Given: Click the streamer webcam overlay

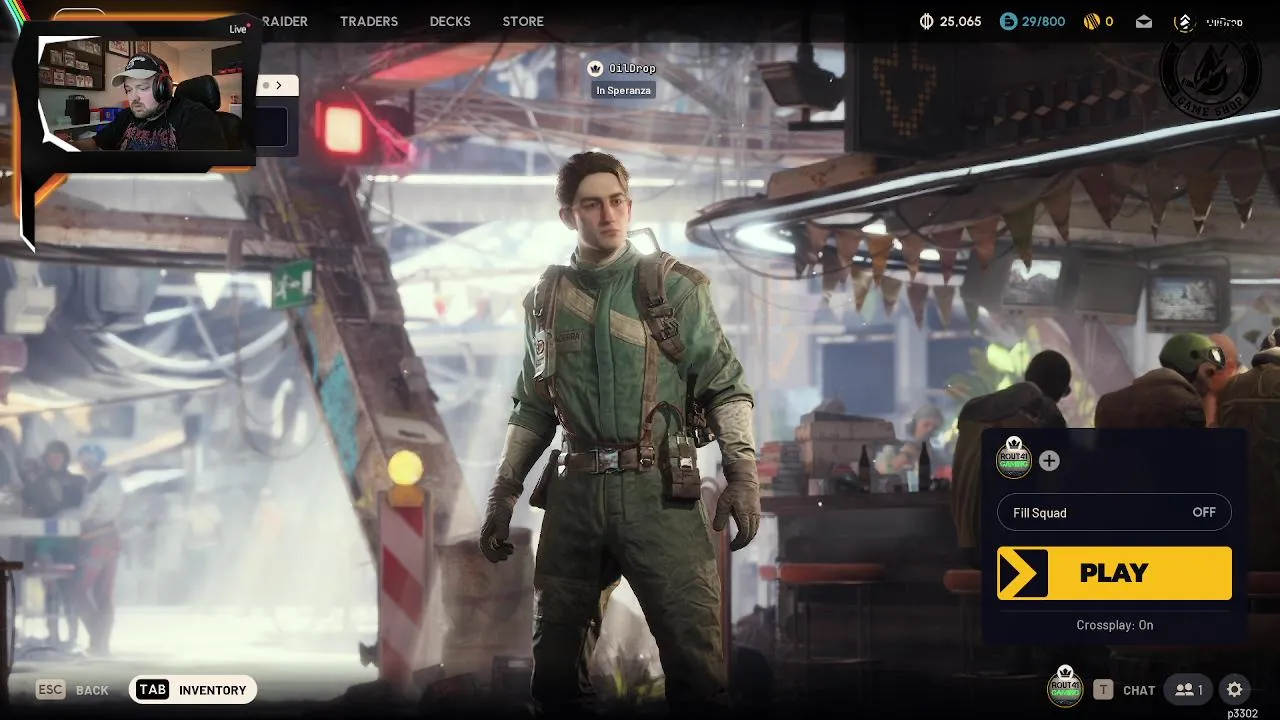Looking at the screenshot, I should (140, 95).
